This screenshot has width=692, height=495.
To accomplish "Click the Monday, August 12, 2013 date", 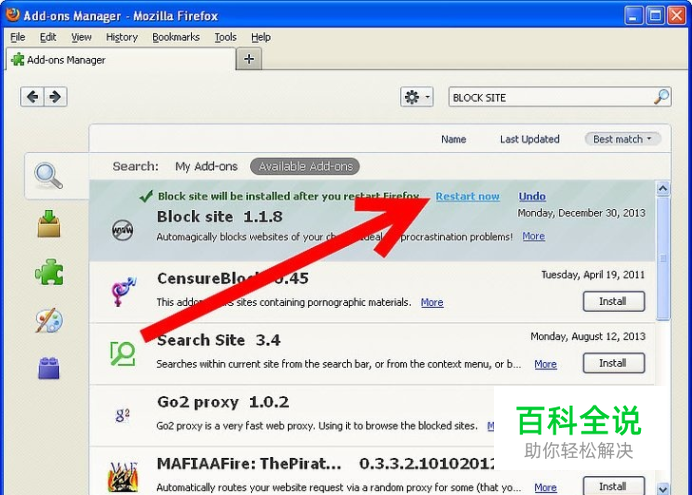I will point(588,337).
